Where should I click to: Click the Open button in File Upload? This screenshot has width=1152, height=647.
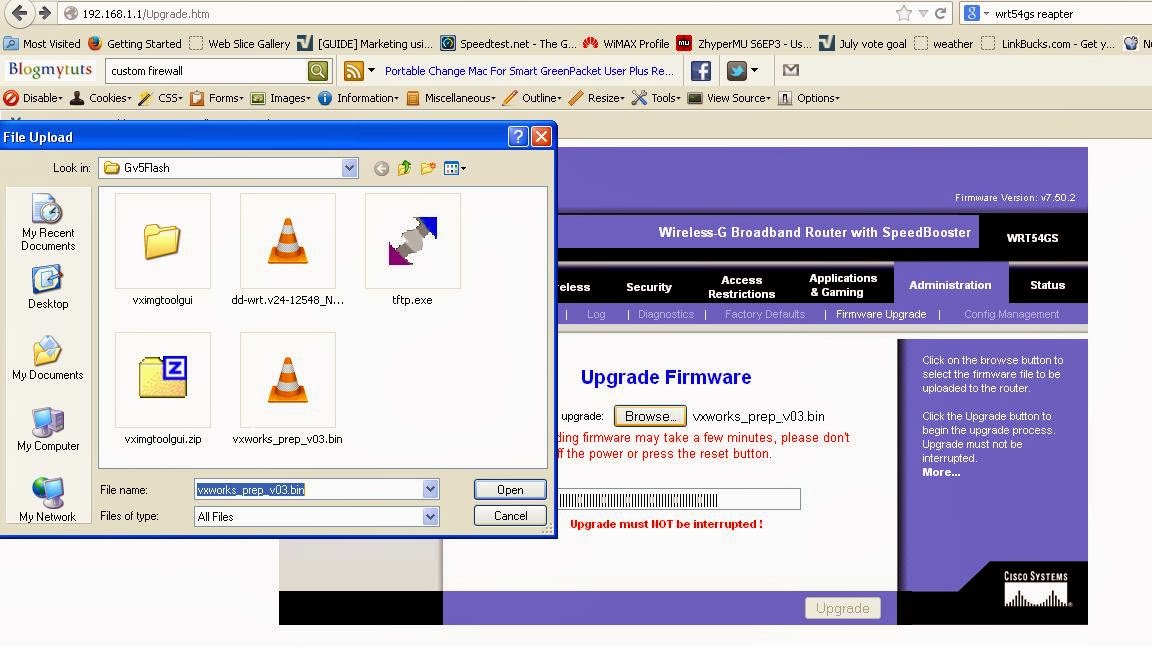(x=510, y=490)
